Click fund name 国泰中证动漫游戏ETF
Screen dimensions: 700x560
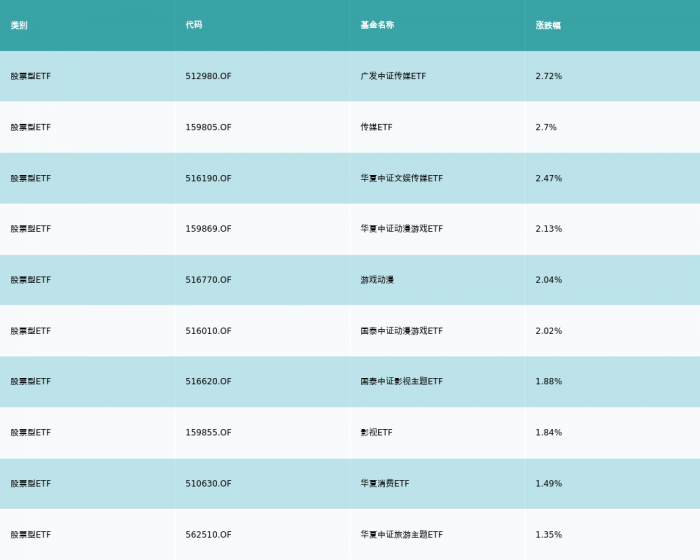click(402, 331)
